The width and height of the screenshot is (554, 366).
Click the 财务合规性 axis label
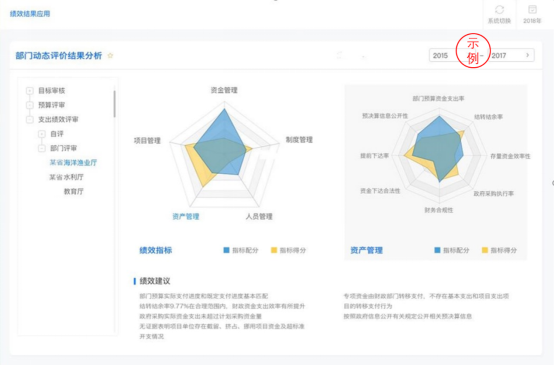(x=438, y=210)
